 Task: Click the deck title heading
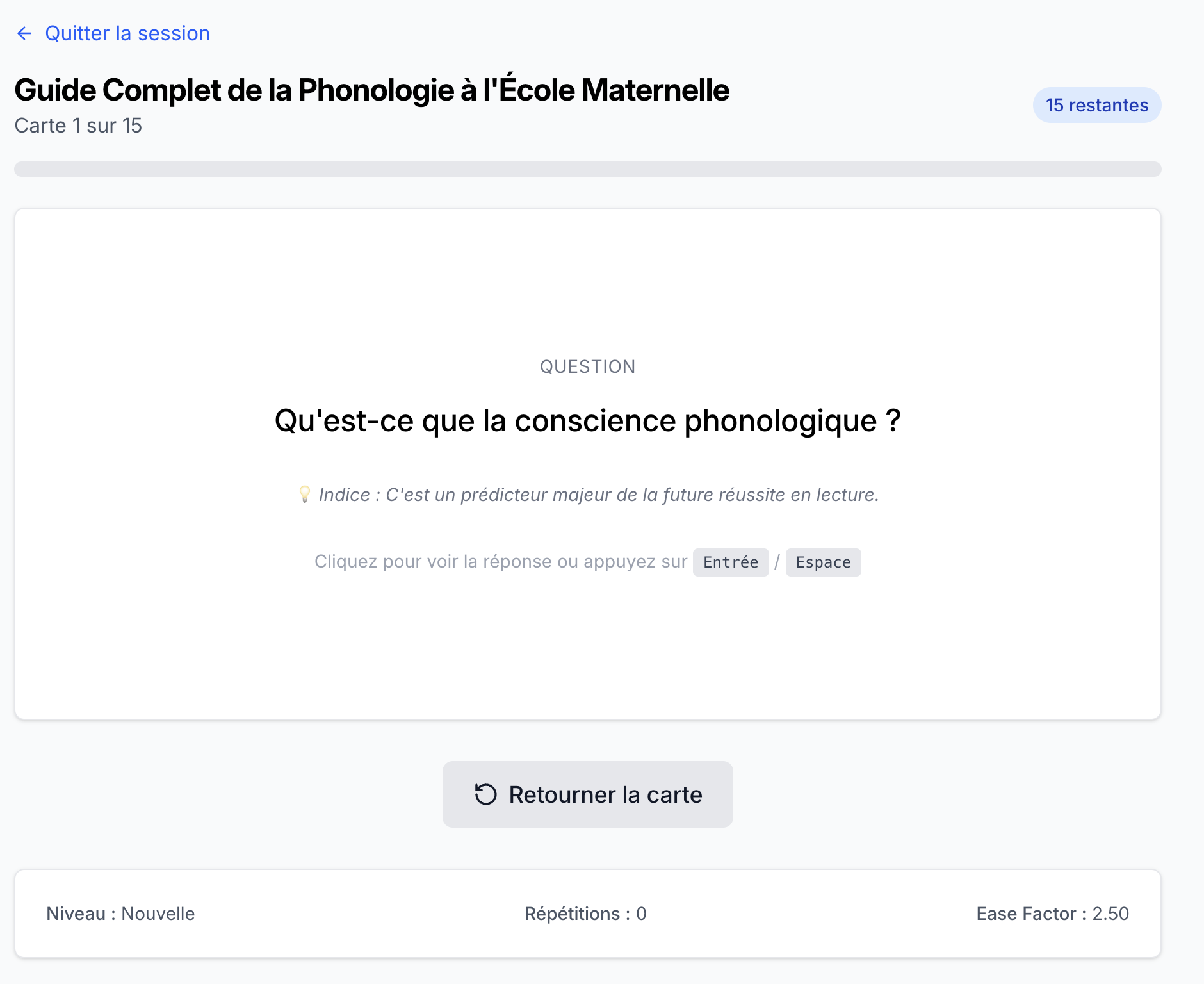tap(371, 90)
